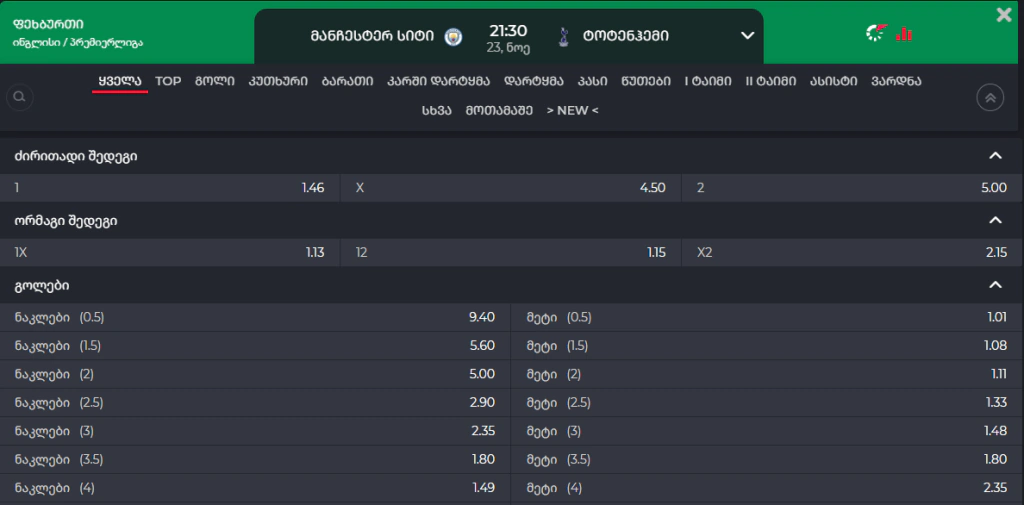
Task: Bet მეტი (1.5) at 1.08
Action: point(767,346)
